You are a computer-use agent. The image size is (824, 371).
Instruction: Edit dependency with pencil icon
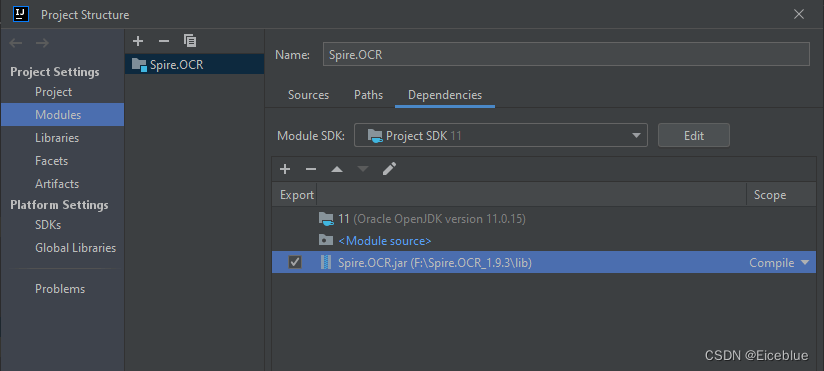click(389, 169)
